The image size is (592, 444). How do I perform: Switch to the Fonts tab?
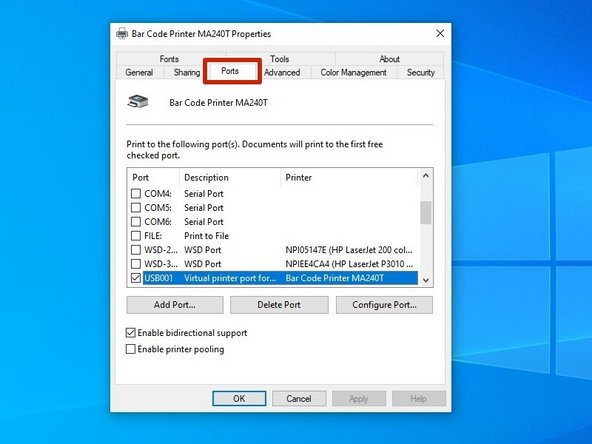tap(169, 59)
